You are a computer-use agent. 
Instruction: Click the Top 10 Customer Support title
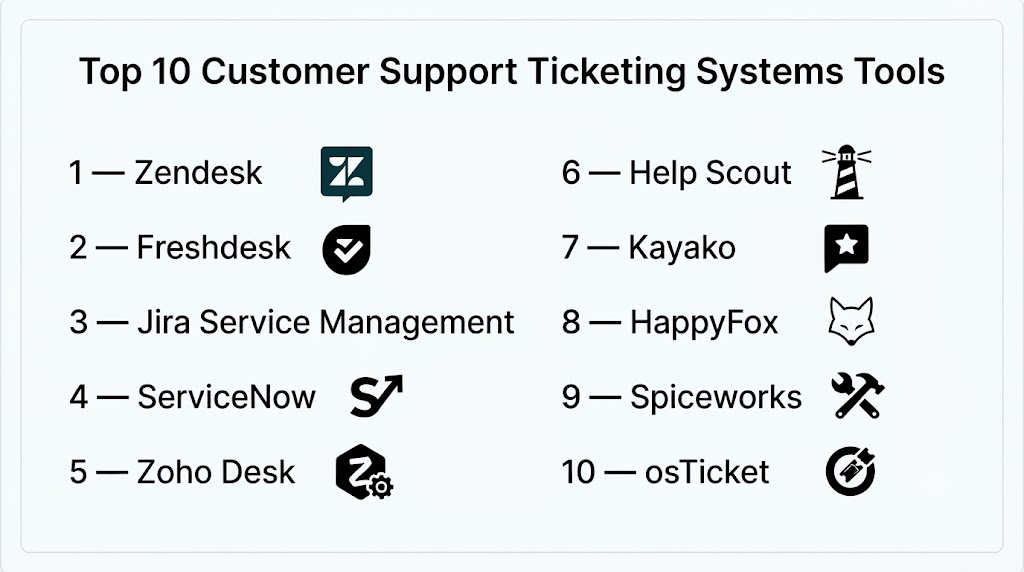[512, 71]
